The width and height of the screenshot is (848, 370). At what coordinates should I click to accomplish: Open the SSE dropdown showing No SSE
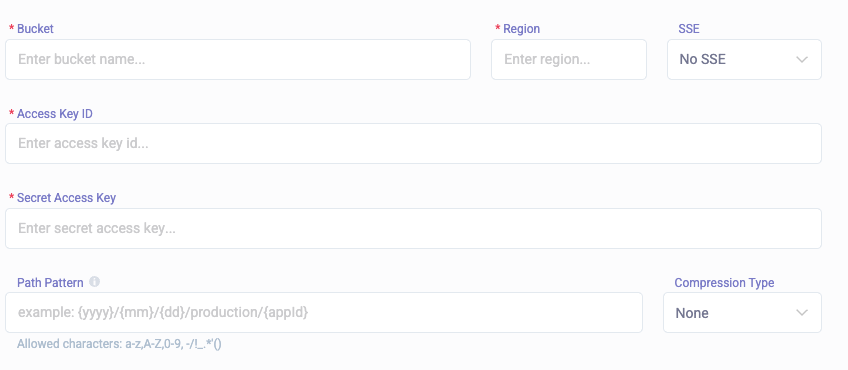tap(744, 60)
